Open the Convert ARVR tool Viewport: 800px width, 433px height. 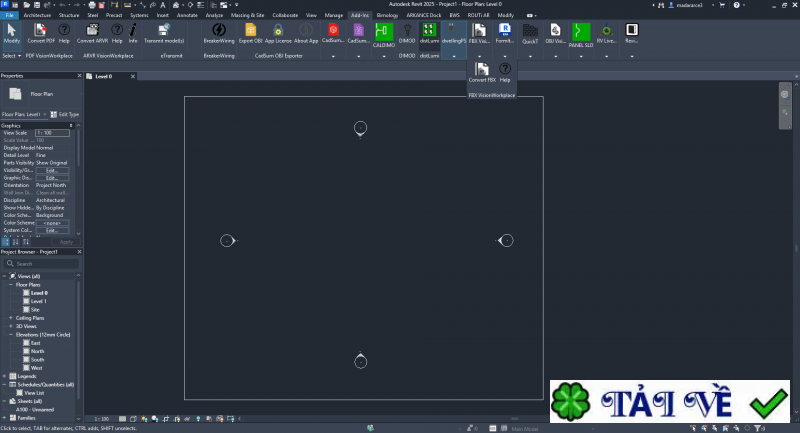92,34
